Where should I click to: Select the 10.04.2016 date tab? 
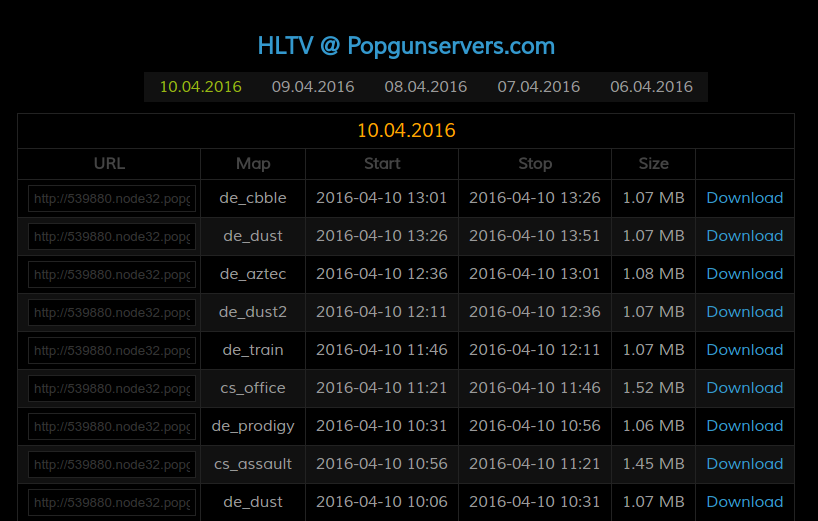201,87
